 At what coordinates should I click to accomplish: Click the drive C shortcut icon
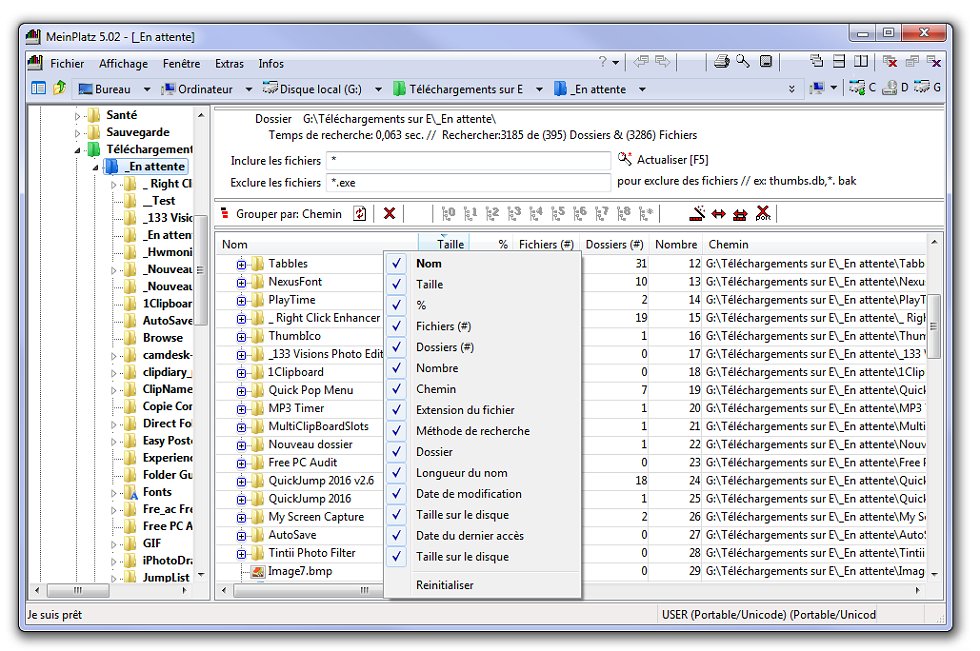pyautogui.click(x=862, y=88)
